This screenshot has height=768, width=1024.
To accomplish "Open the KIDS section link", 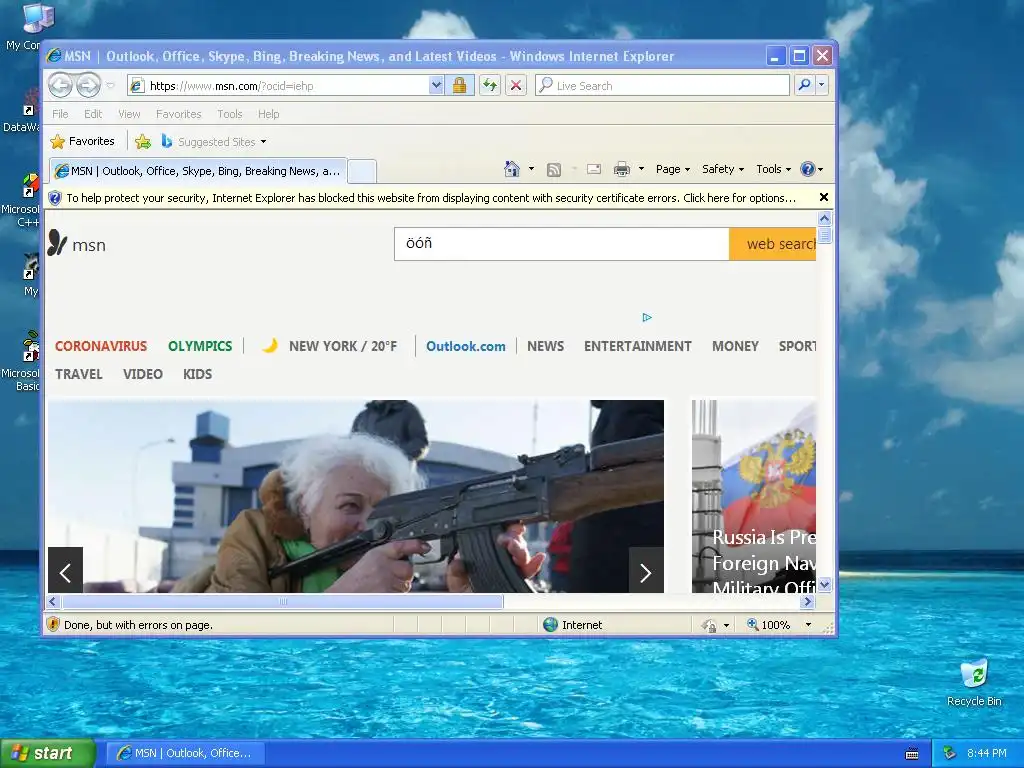I will 197,374.
